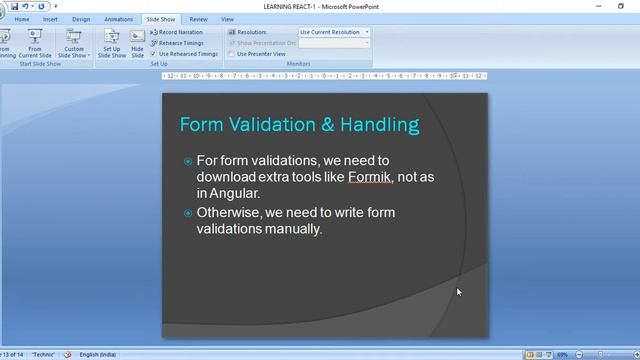Start slide show From Beginning
Viewport: 640px width, 360px height.
click(7, 44)
